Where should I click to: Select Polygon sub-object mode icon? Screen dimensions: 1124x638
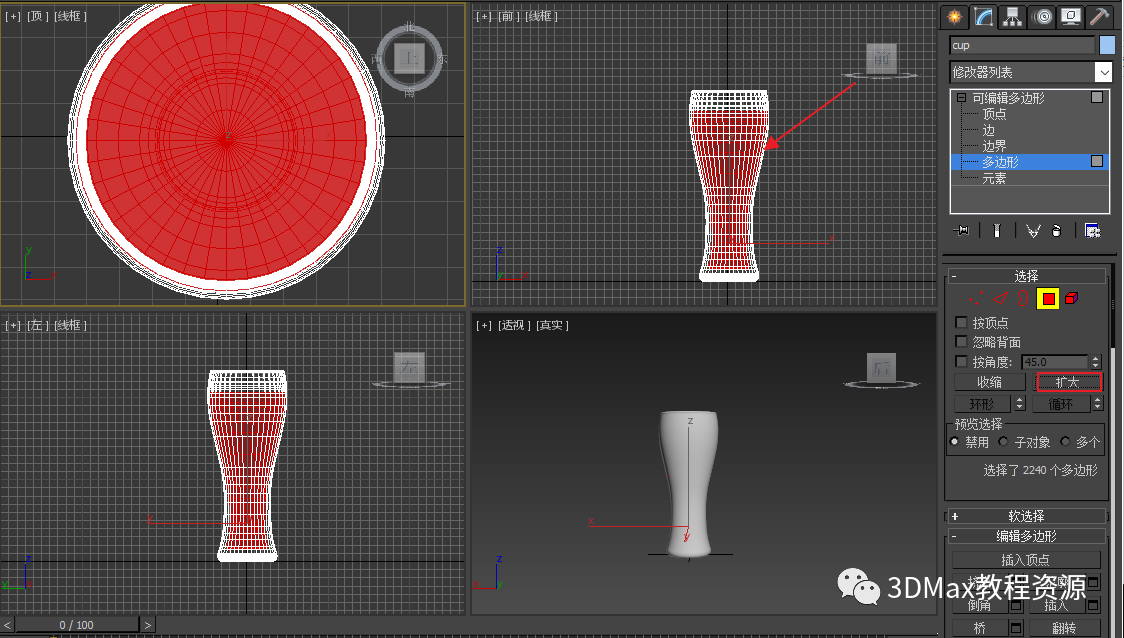click(1048, 298)
